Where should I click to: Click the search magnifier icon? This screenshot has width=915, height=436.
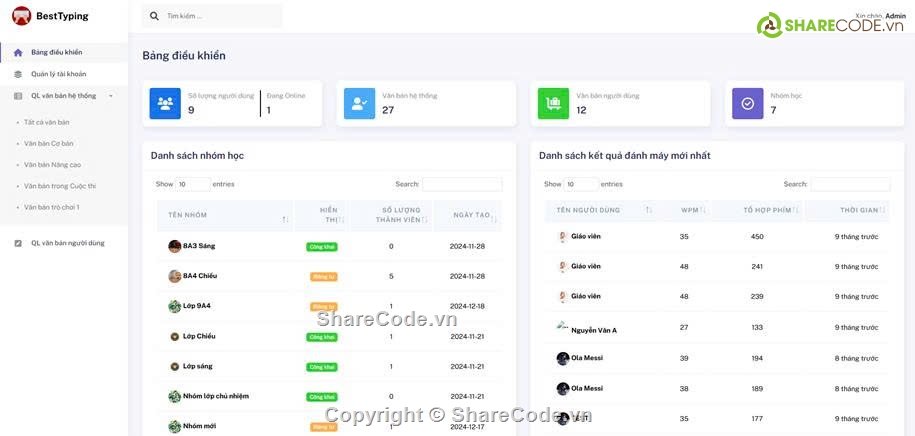click(154, 16)
